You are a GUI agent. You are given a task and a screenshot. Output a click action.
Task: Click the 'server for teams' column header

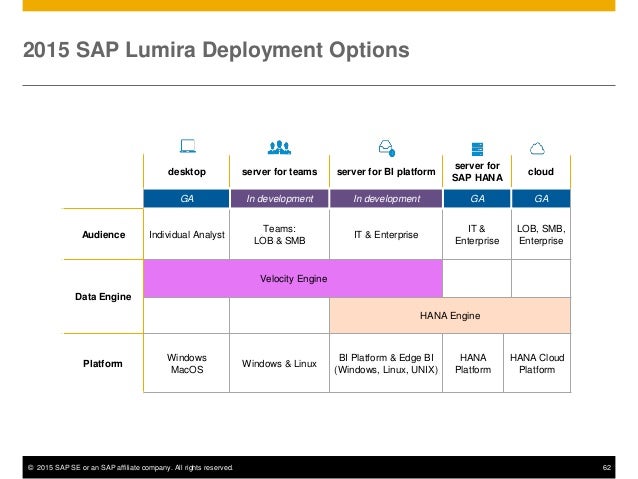coord(280,172)
